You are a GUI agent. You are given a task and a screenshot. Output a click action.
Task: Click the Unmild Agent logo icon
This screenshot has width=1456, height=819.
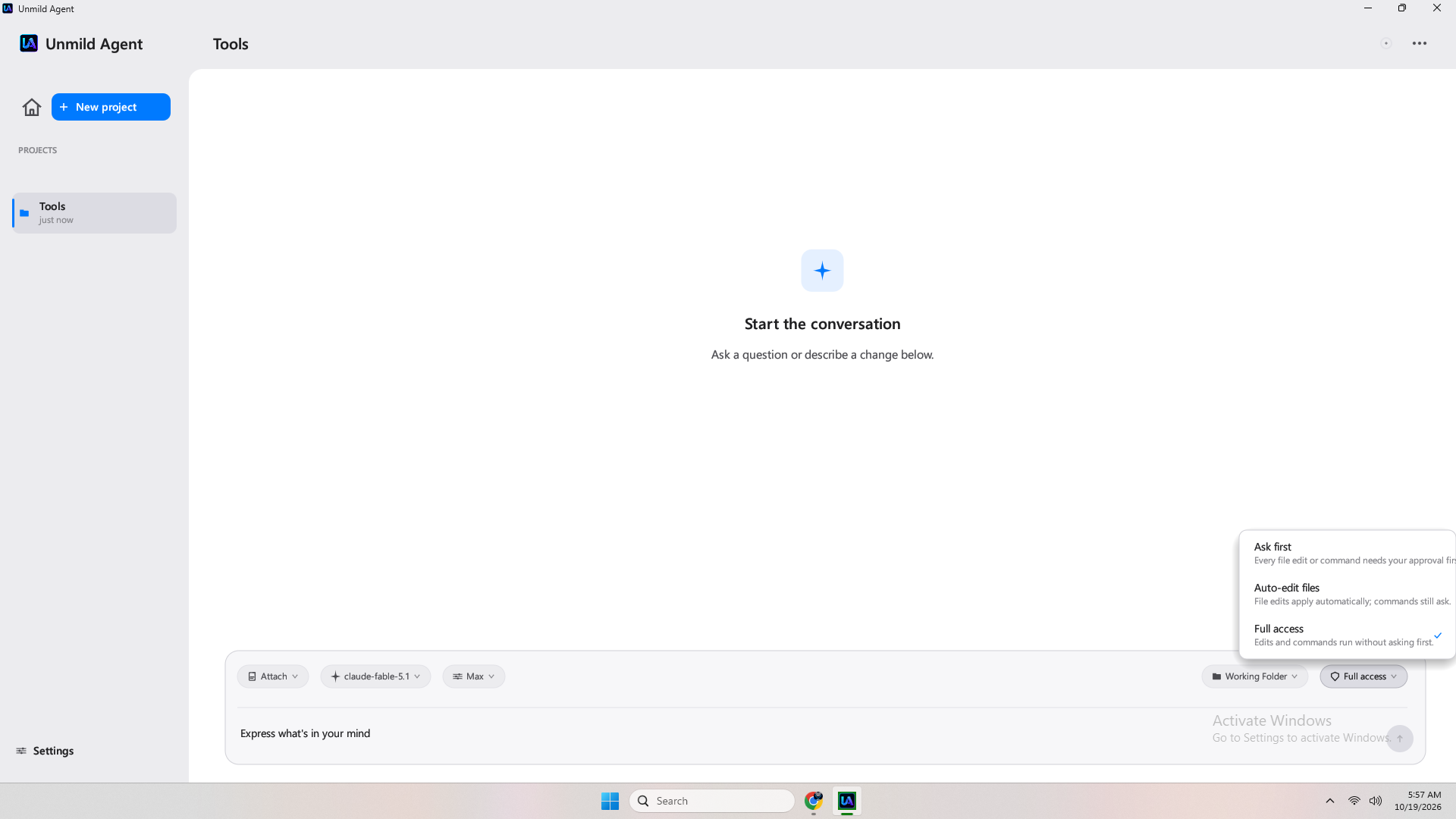(29, 43)
